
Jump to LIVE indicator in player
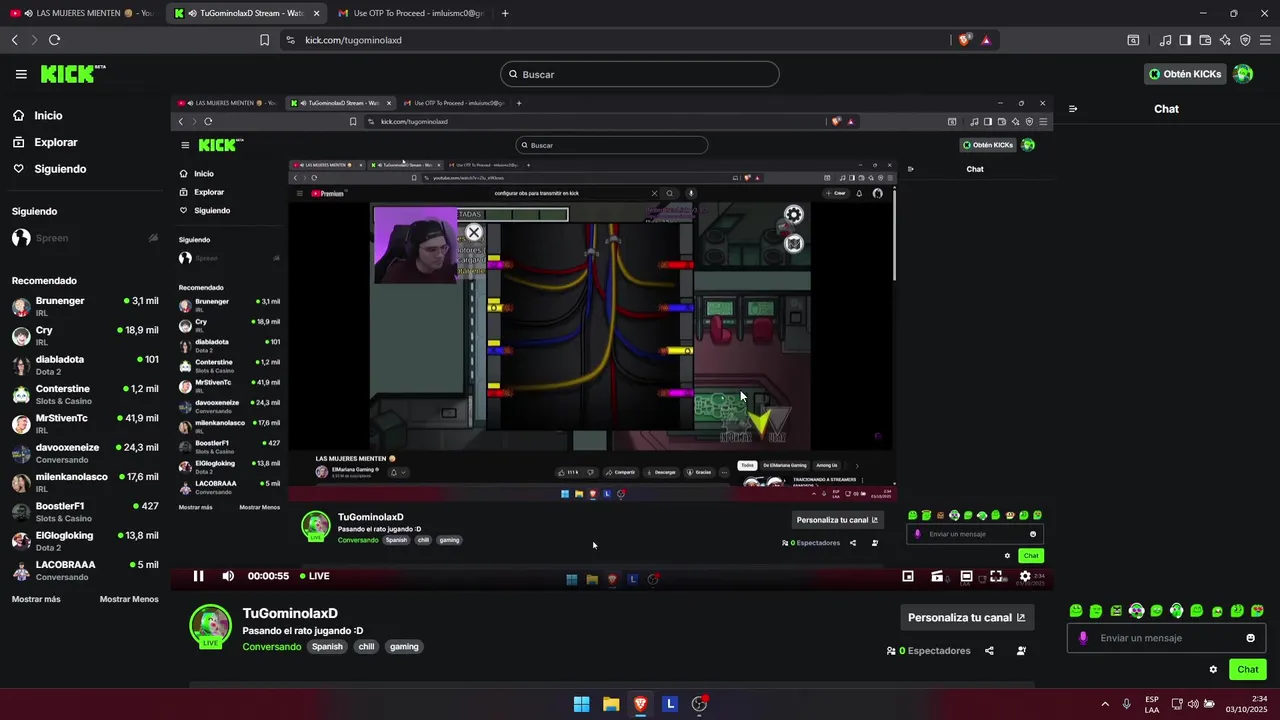(x=314, y=576)
